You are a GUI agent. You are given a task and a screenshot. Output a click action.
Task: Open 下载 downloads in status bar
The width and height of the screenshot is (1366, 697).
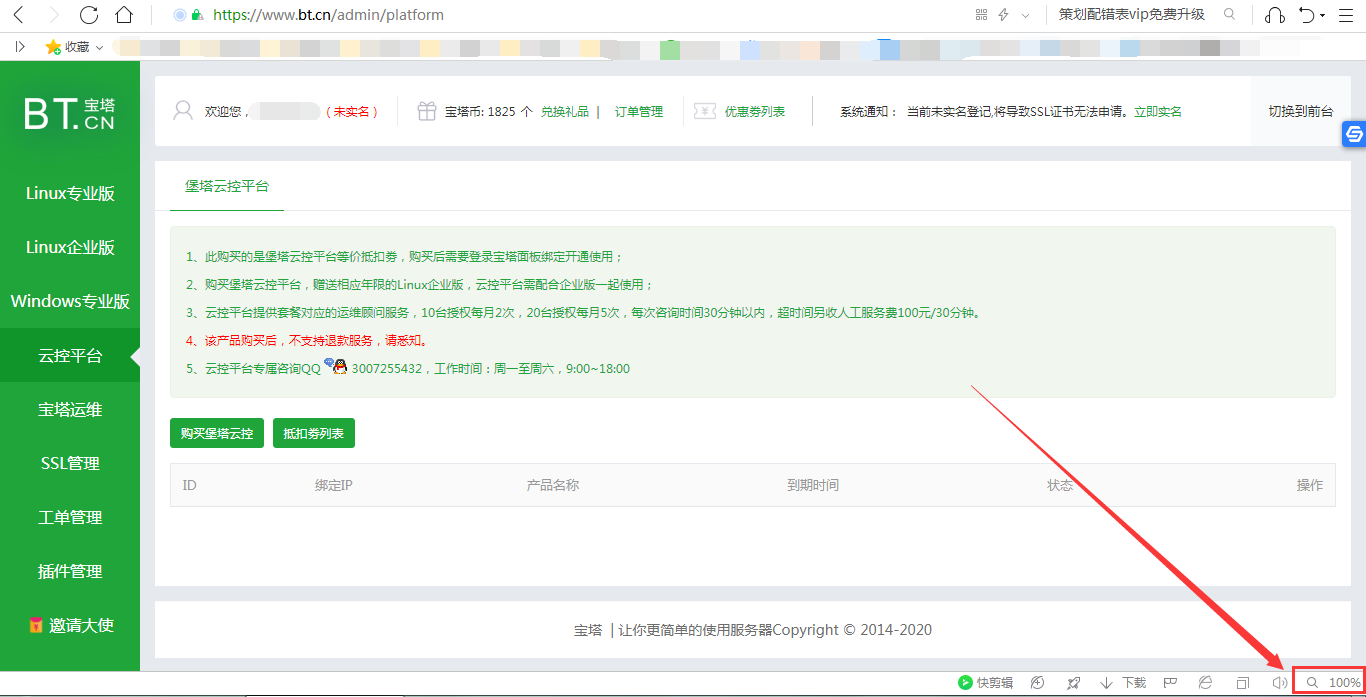1123,683
